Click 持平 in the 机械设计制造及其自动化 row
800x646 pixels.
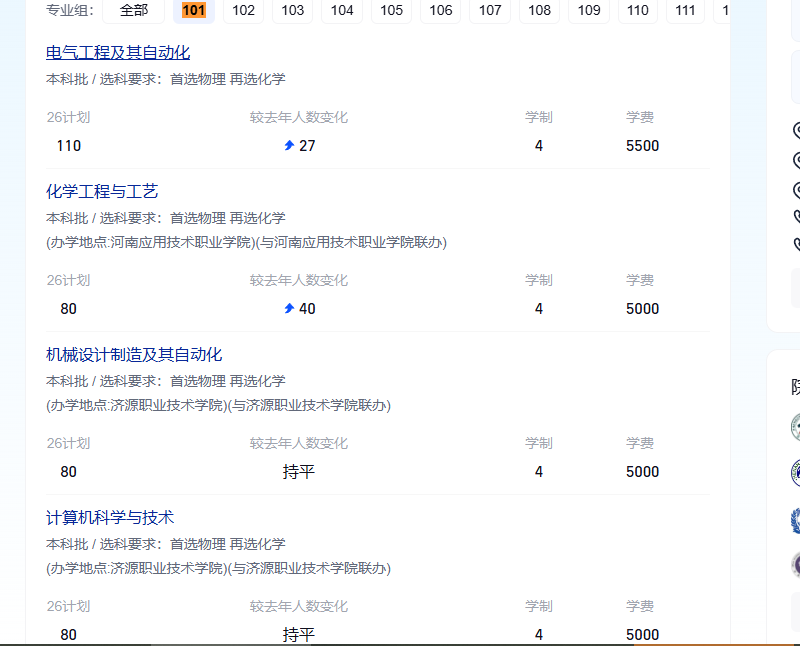[x=299, y=471]
